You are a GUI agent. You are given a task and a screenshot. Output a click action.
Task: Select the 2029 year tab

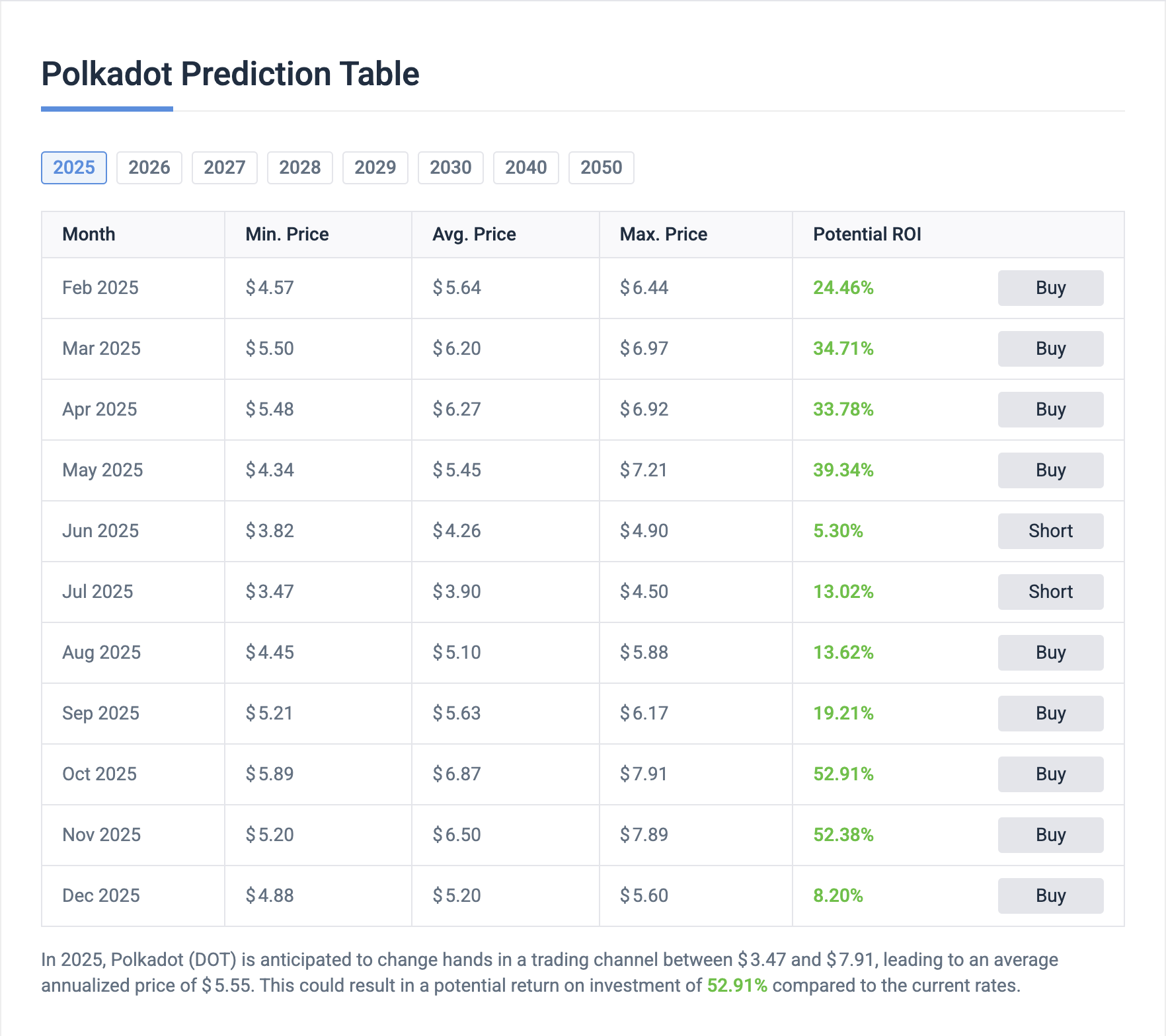click(x=375, y=168)
